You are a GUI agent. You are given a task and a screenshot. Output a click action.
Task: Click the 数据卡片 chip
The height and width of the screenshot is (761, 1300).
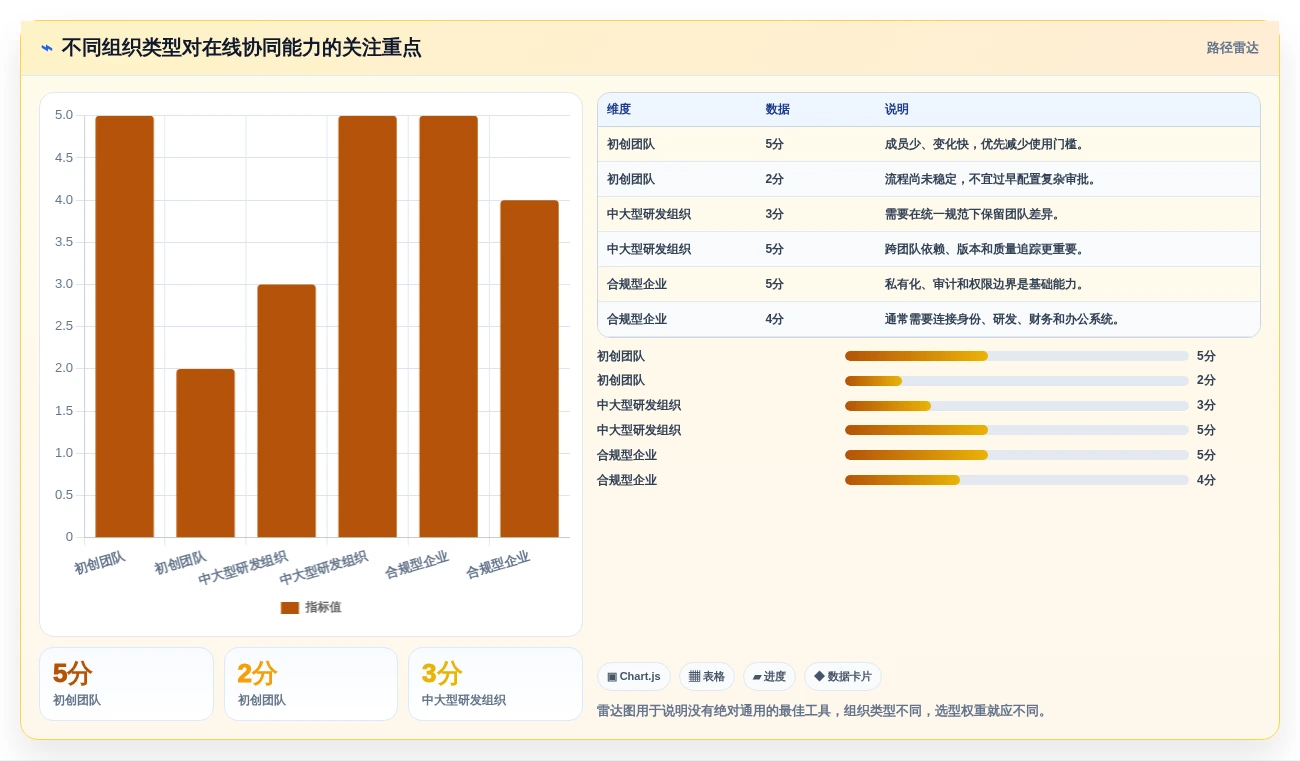coord(842,677)
